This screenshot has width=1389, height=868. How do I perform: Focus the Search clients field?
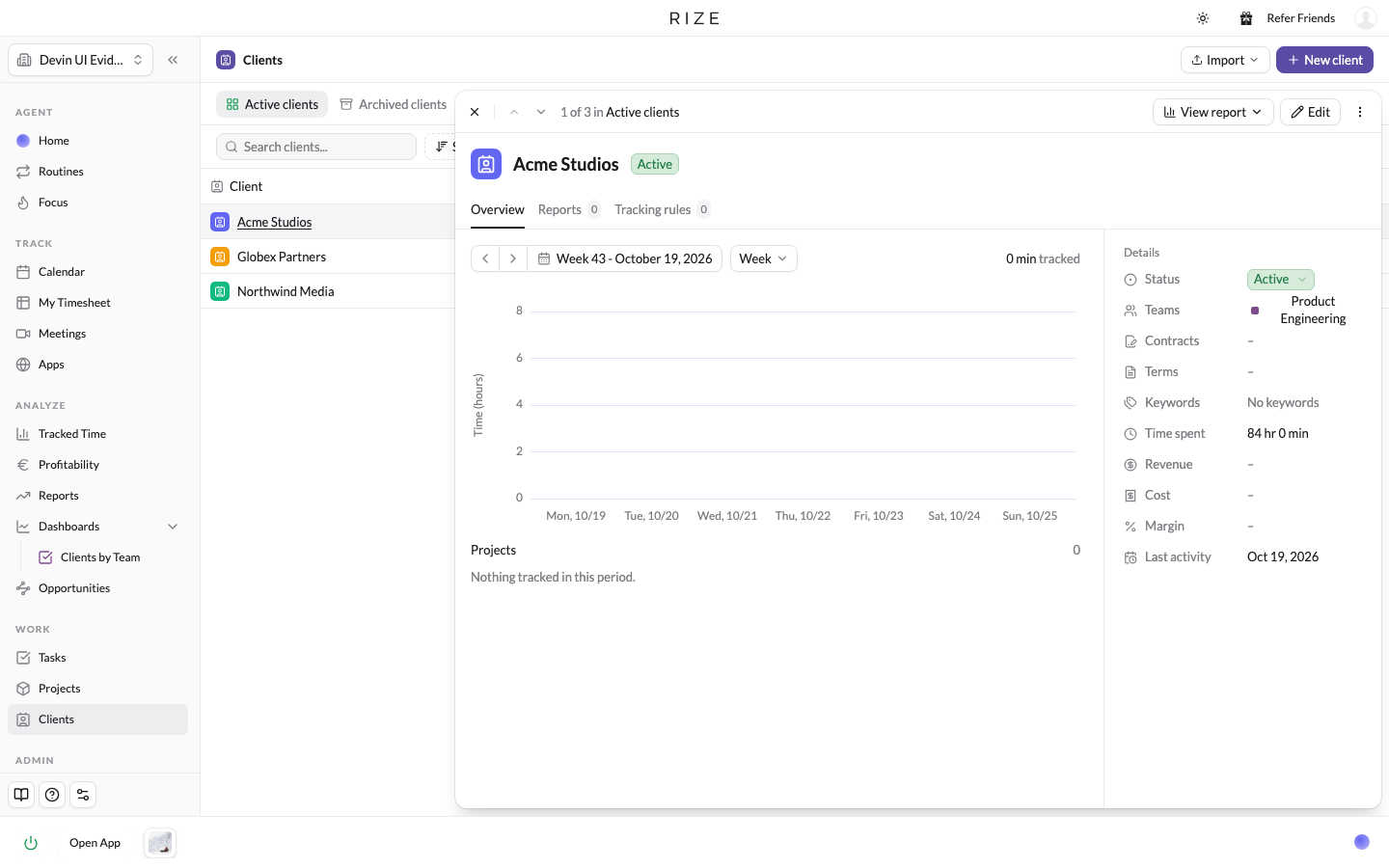pos(316,147)
